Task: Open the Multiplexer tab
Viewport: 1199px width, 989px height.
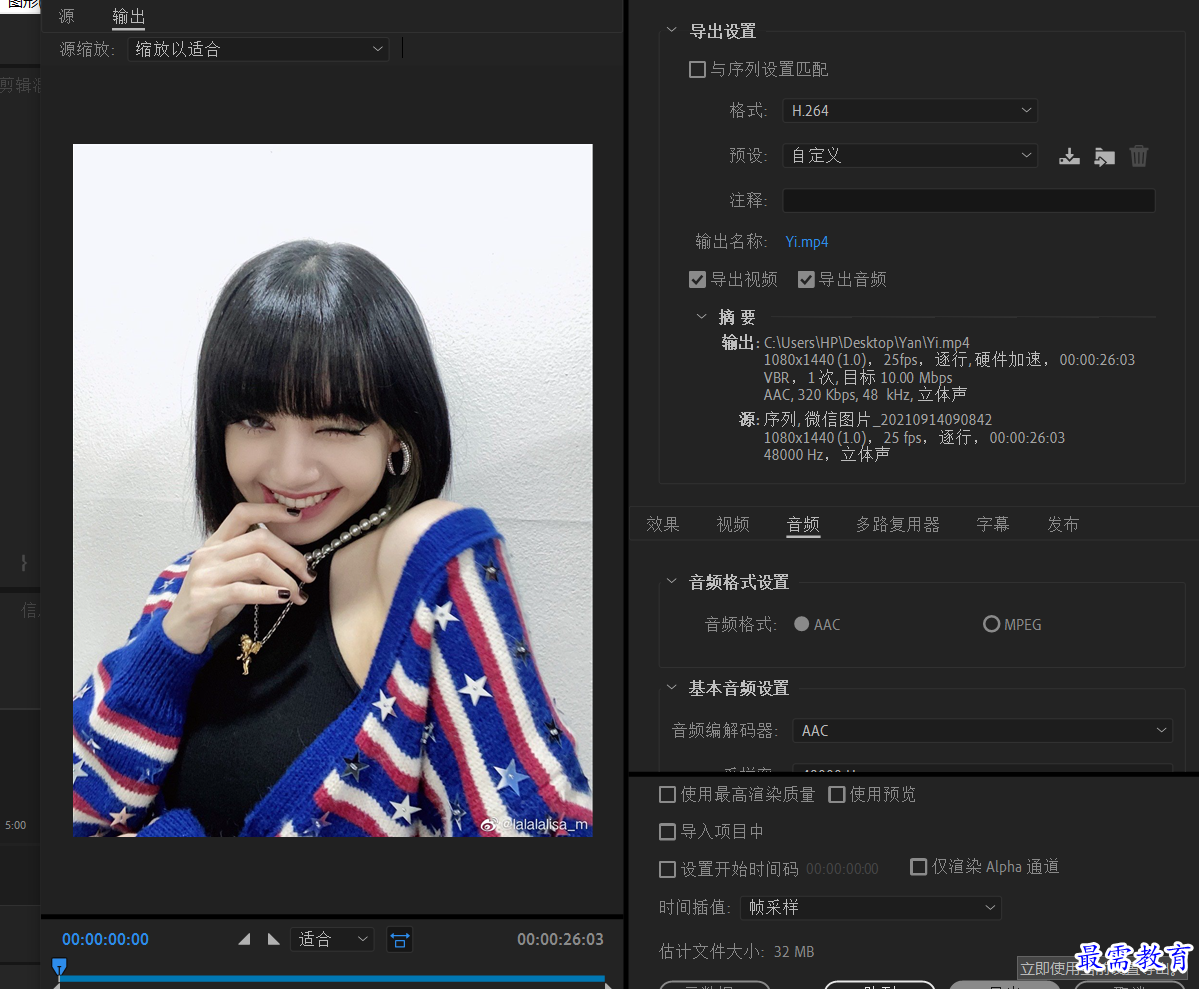Action: [x=898, y=524]
